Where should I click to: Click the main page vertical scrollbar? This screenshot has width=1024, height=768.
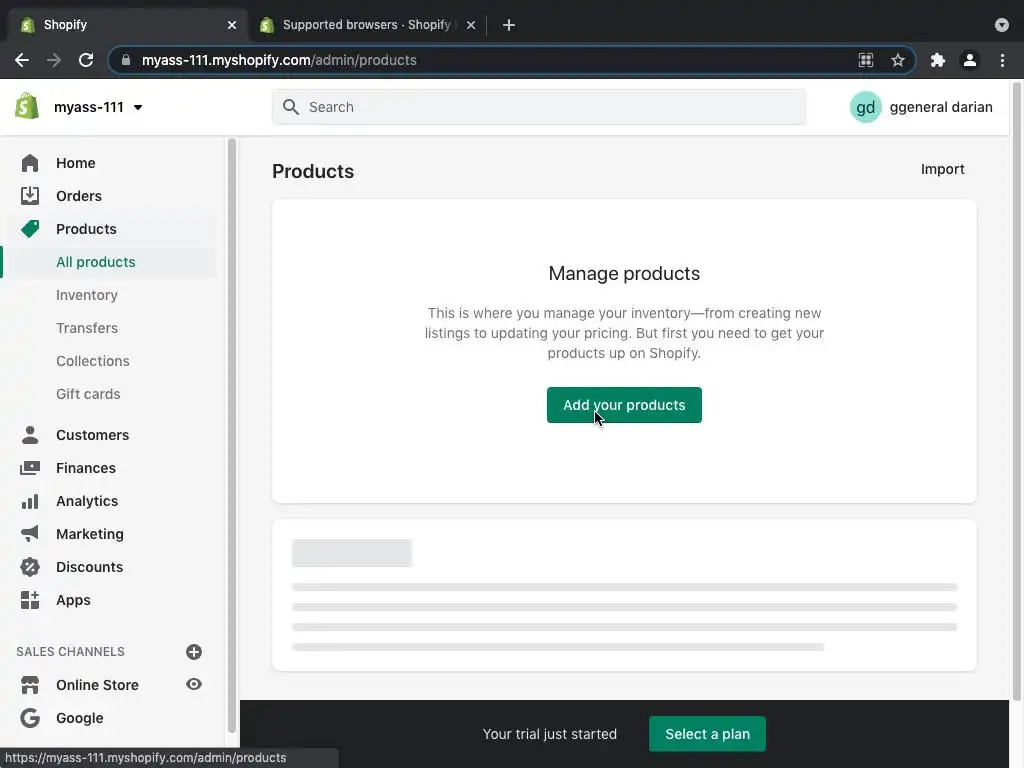(x=1017, y=392)
